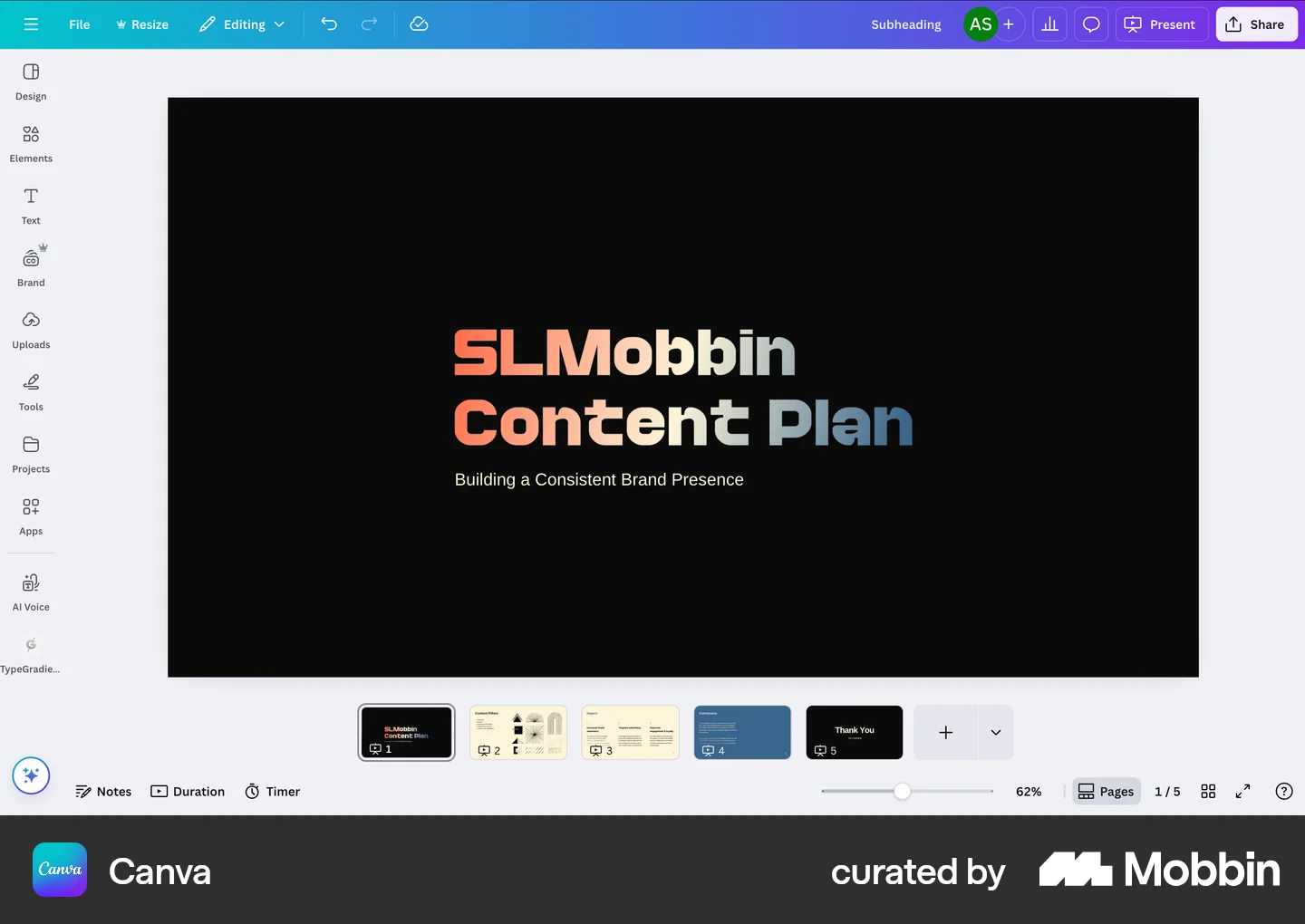This screenshot has height=924, width=1305.
Task: Open the Elements panel
Action: pos(31,144)
